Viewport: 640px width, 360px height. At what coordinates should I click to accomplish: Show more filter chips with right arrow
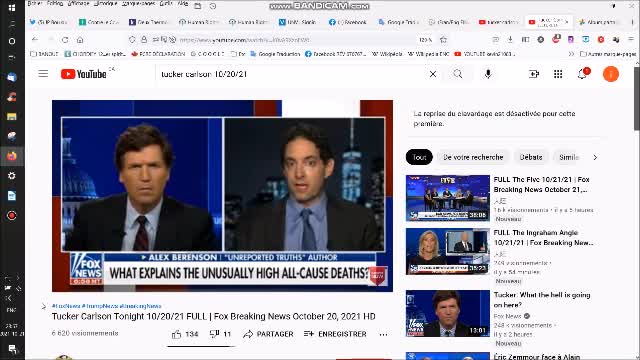595,157
